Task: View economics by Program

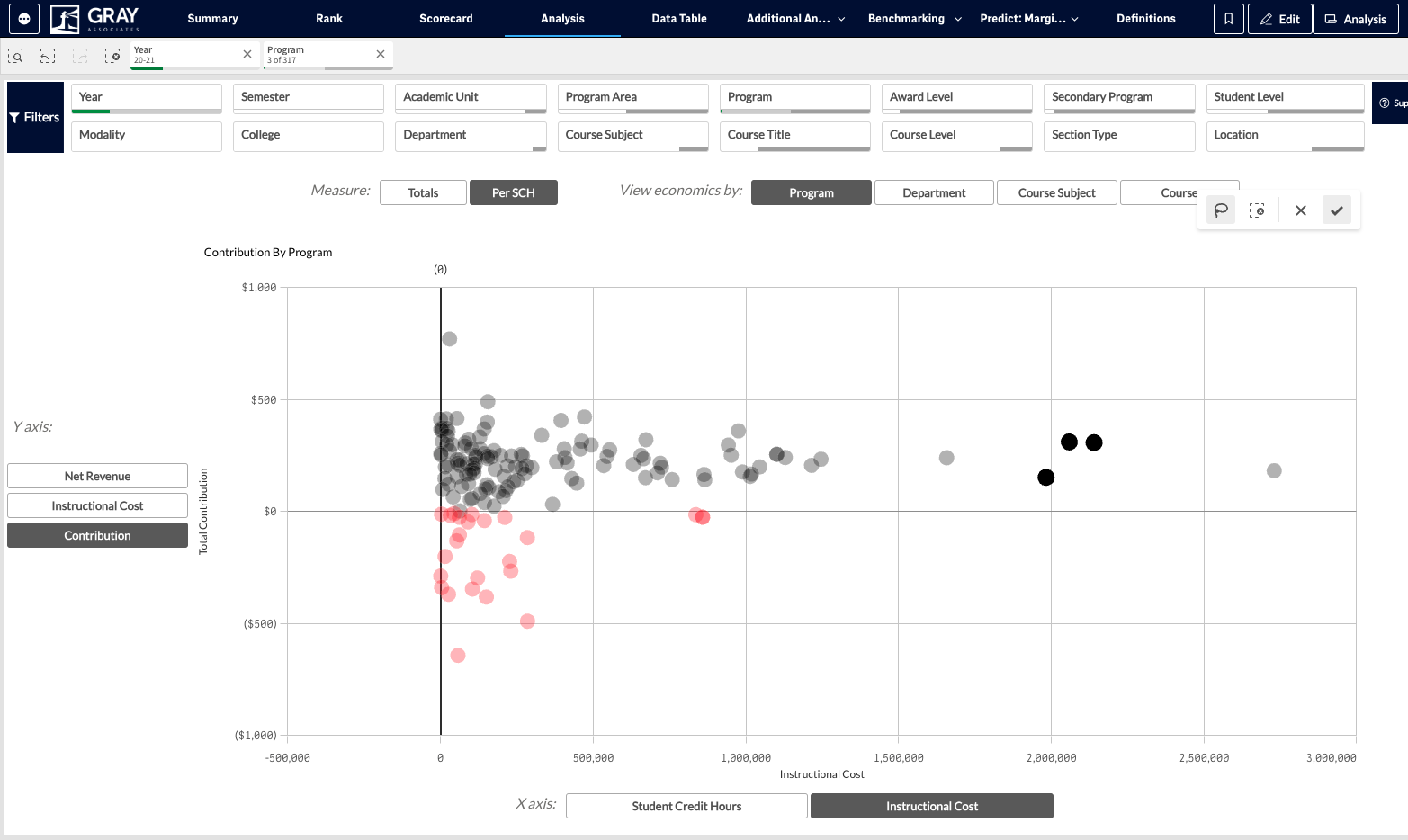Action: [812, 192]
